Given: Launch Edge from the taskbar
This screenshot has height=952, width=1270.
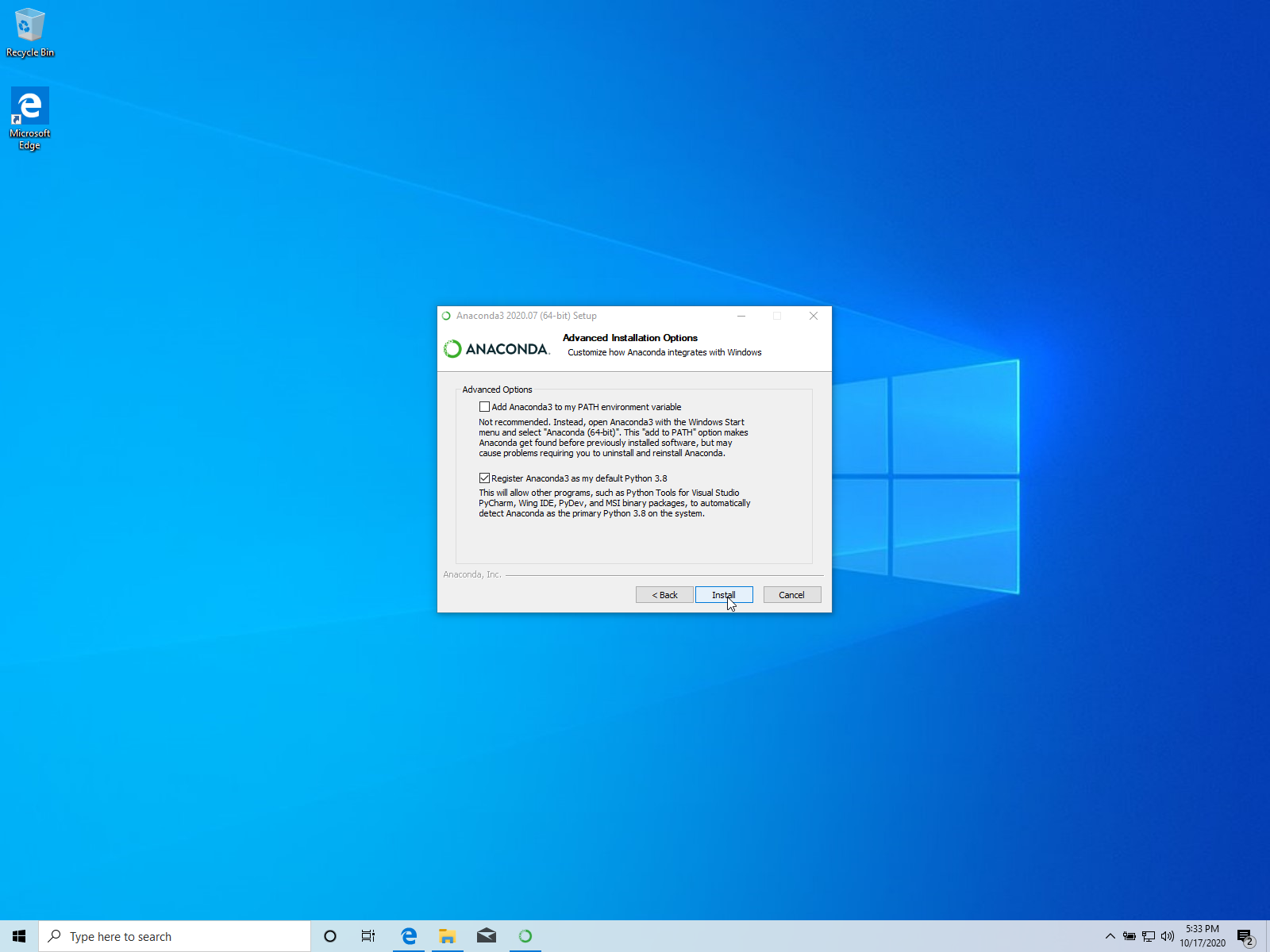Looking at the screenshot, I should click(409, 936).
